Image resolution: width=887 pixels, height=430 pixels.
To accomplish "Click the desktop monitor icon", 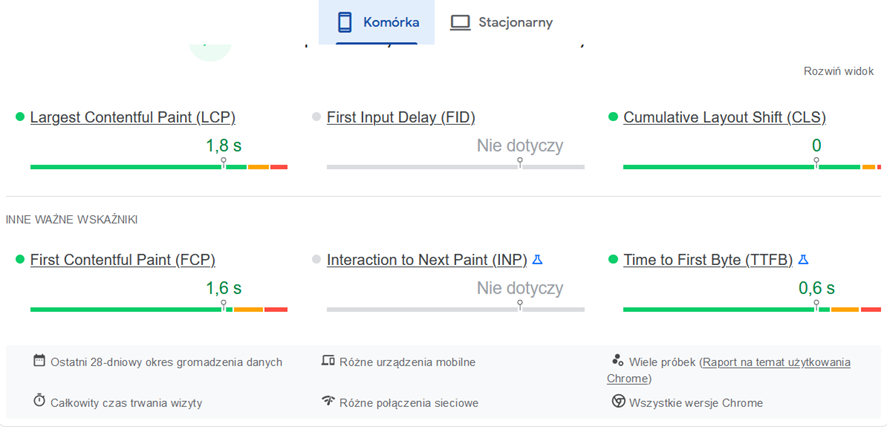I will (x=460, y=22).
